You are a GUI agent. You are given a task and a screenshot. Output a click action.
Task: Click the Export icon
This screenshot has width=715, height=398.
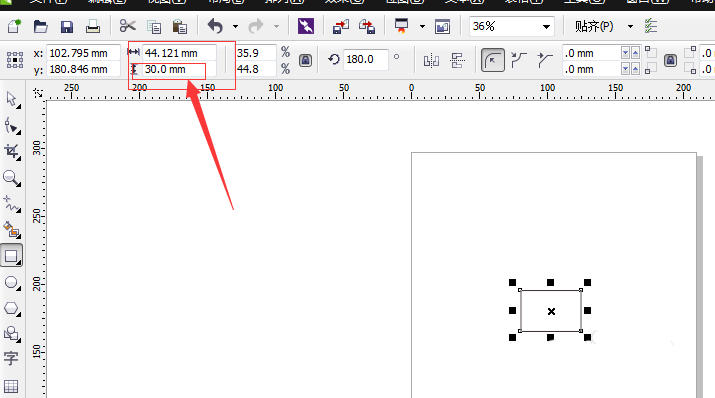[367, 26]
